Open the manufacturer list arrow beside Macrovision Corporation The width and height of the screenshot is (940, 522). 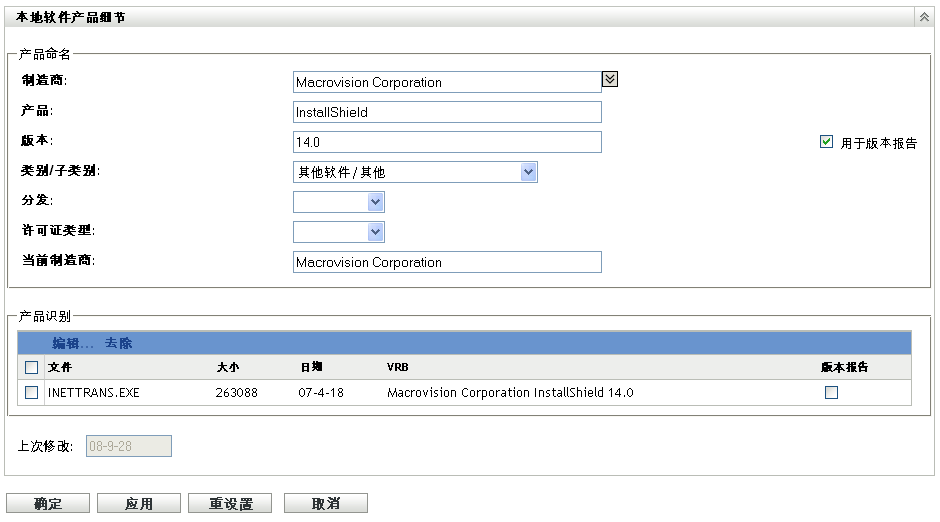click(610, 79)
